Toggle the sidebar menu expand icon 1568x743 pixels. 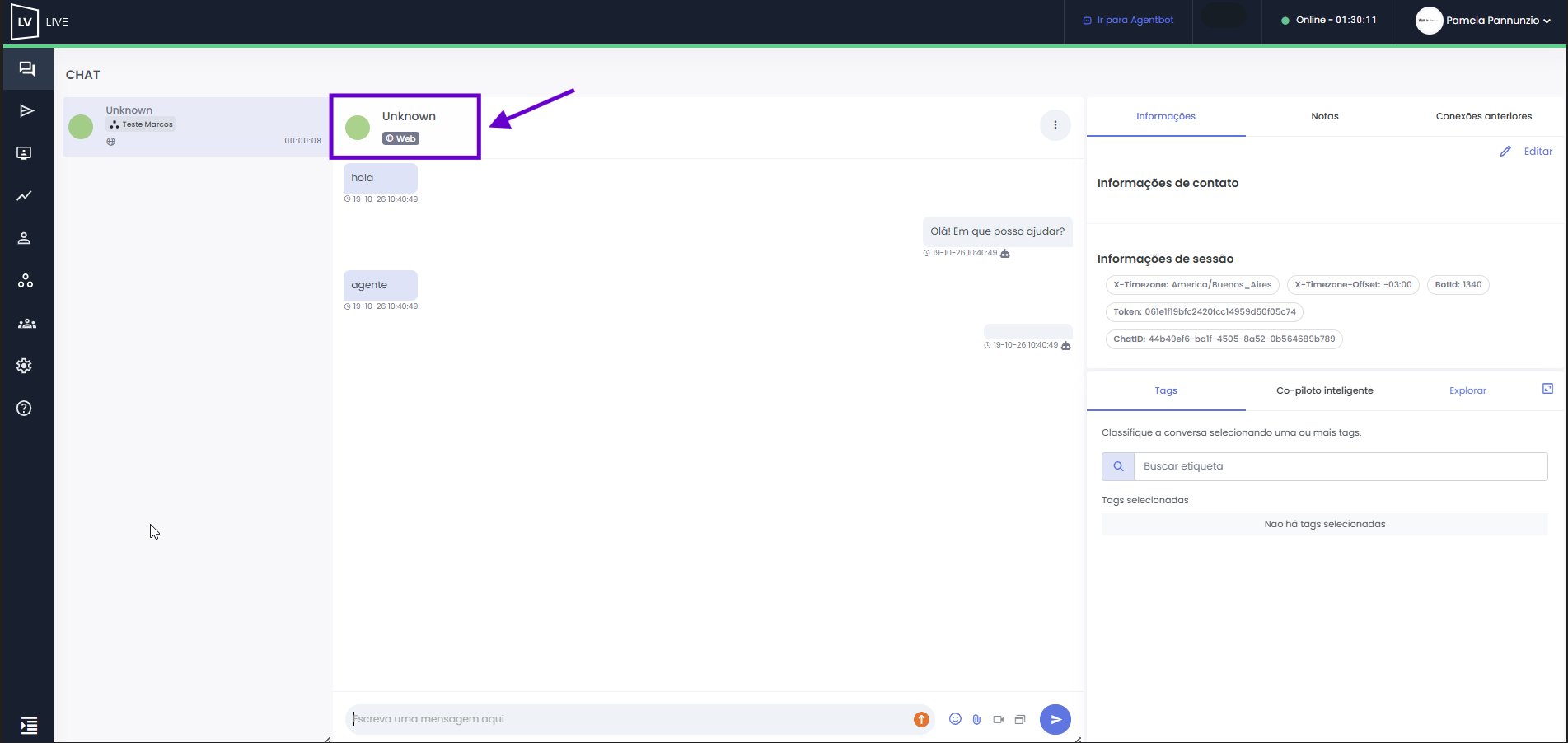pos(29,725)
